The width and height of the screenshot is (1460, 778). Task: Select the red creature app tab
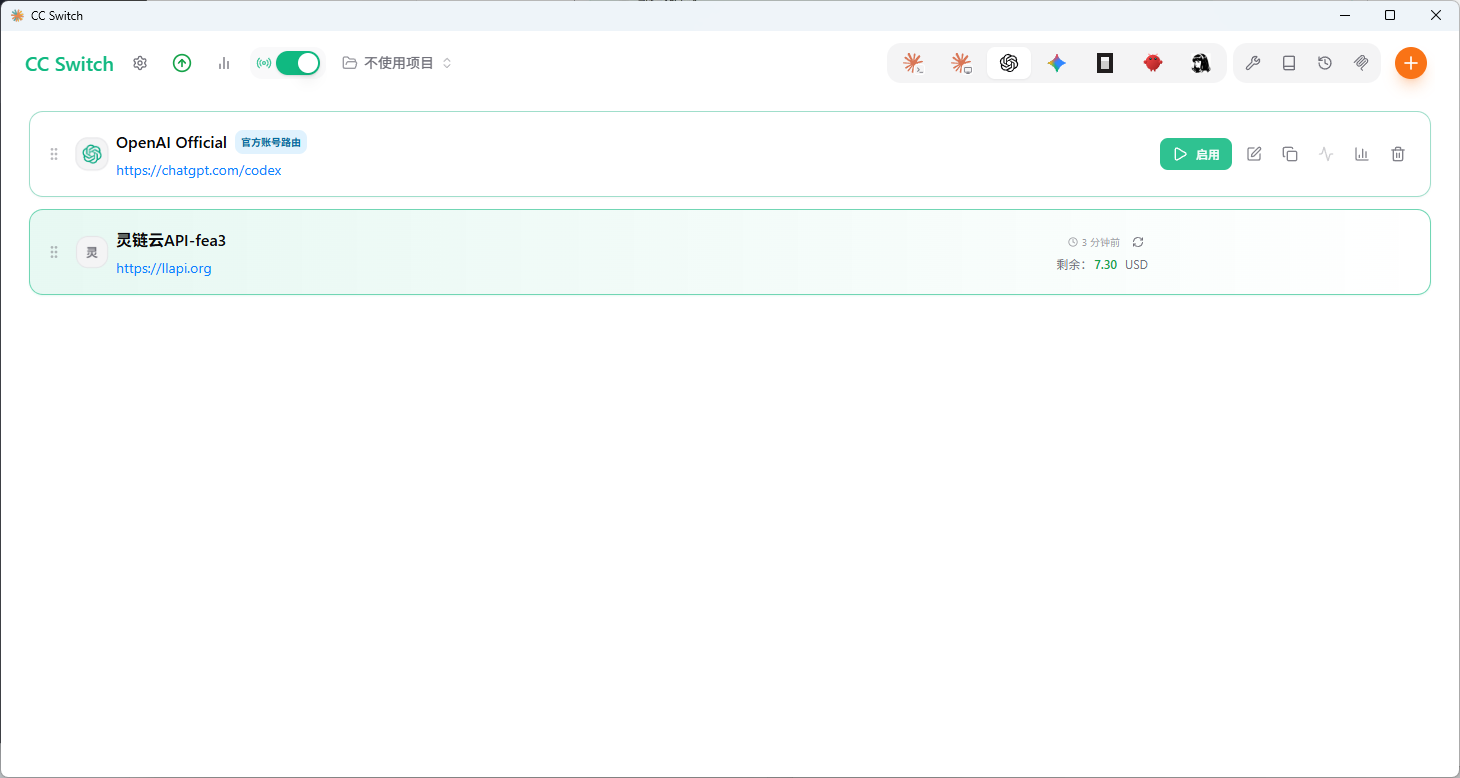point(1153,63)
